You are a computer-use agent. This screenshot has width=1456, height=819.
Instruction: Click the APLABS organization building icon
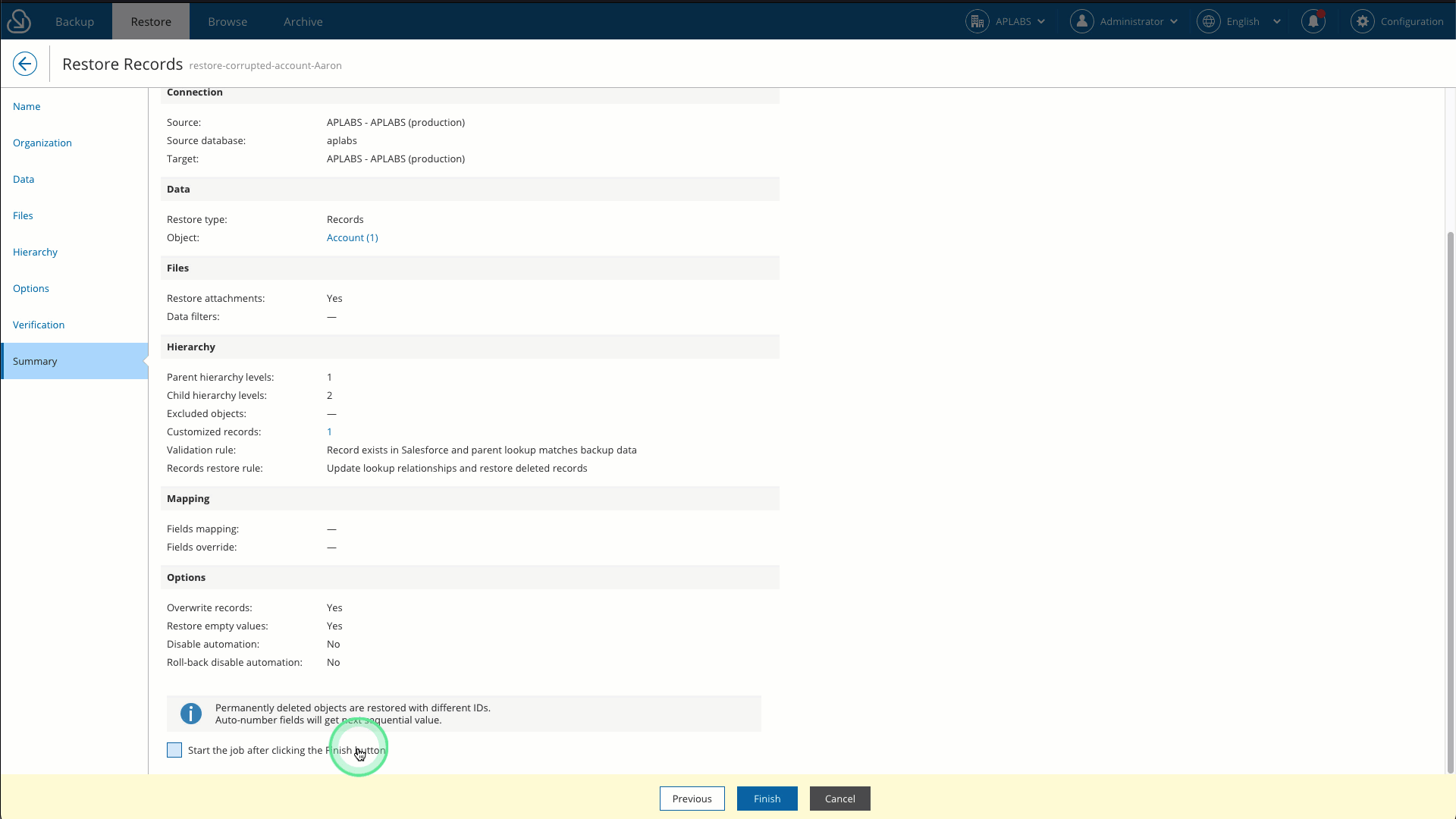coord(977,21)
